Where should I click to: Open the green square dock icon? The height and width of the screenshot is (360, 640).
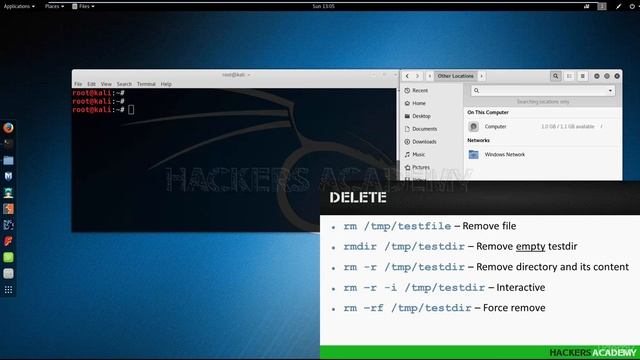(x=8, y=257)
